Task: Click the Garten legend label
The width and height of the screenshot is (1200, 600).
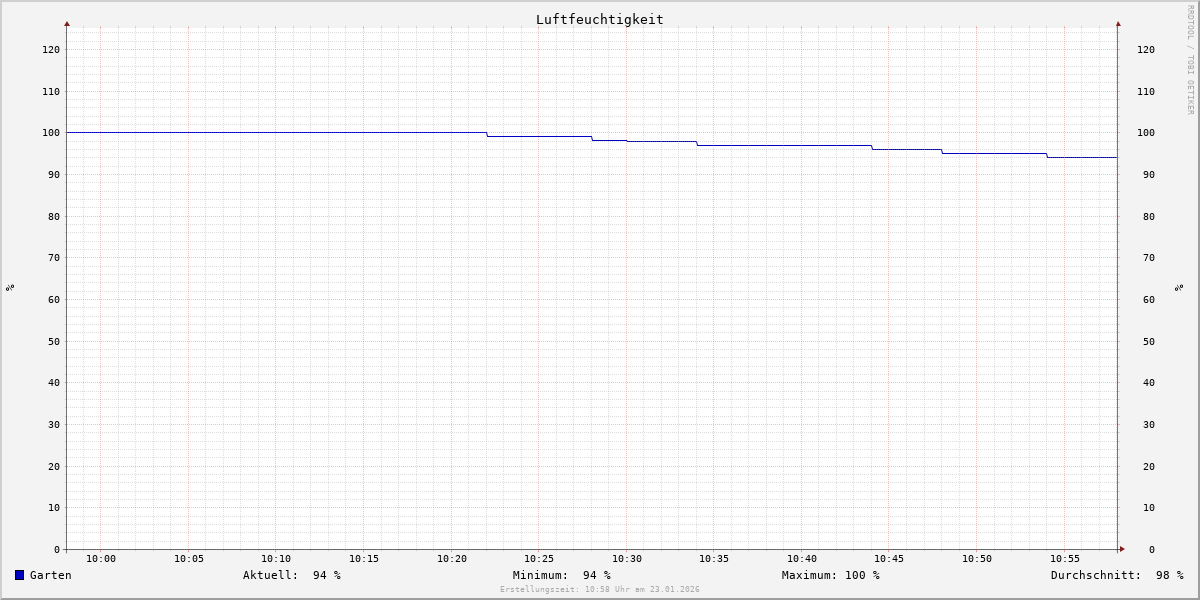Action: click(x=51, y=575)
